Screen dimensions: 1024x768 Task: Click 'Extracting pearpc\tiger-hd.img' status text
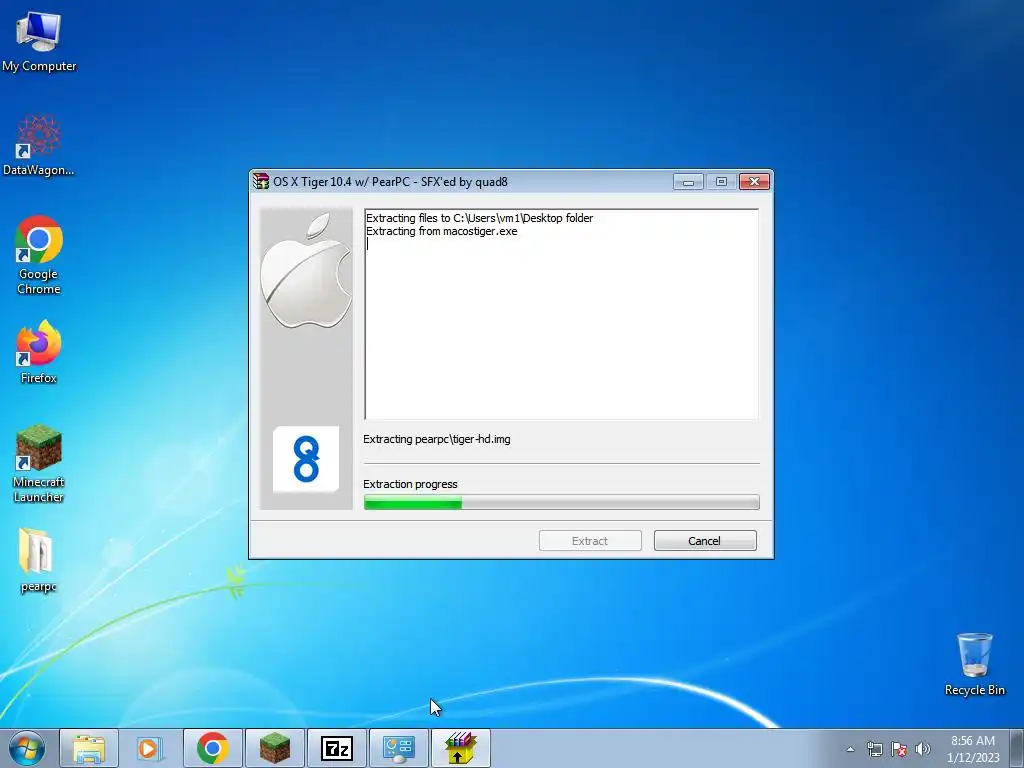click(x=436, y=440)
